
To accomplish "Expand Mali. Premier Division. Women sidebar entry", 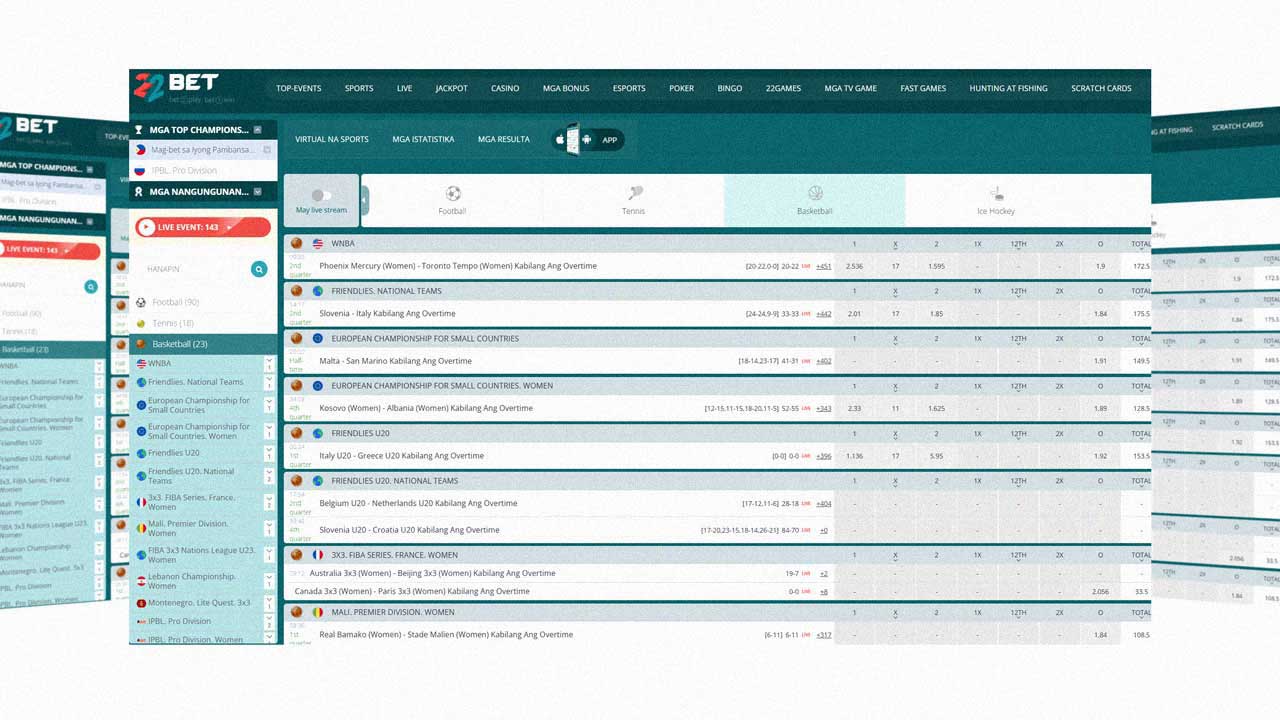I will tap(269, 528).
